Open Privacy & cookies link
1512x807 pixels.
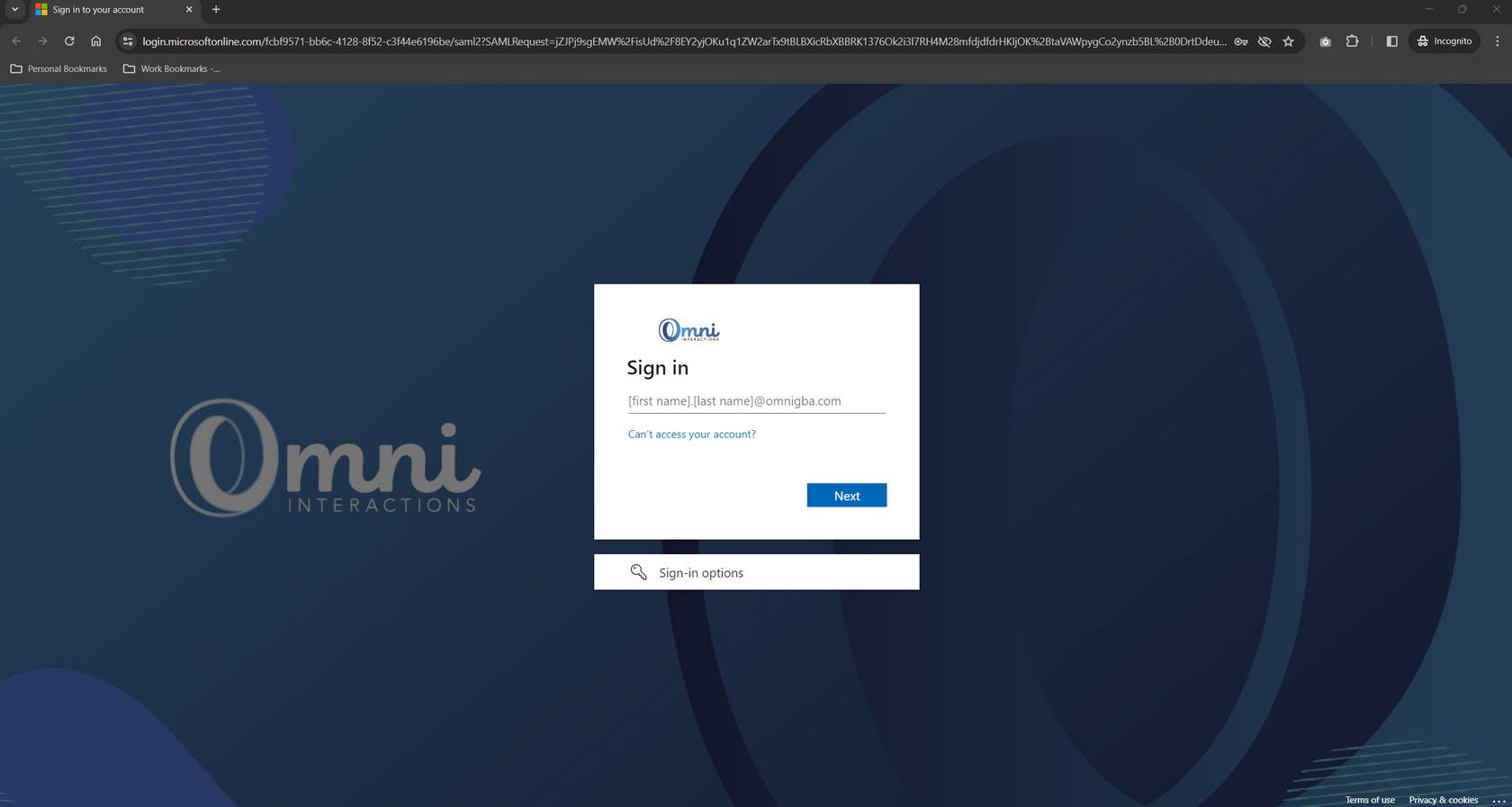[1443, 800]
